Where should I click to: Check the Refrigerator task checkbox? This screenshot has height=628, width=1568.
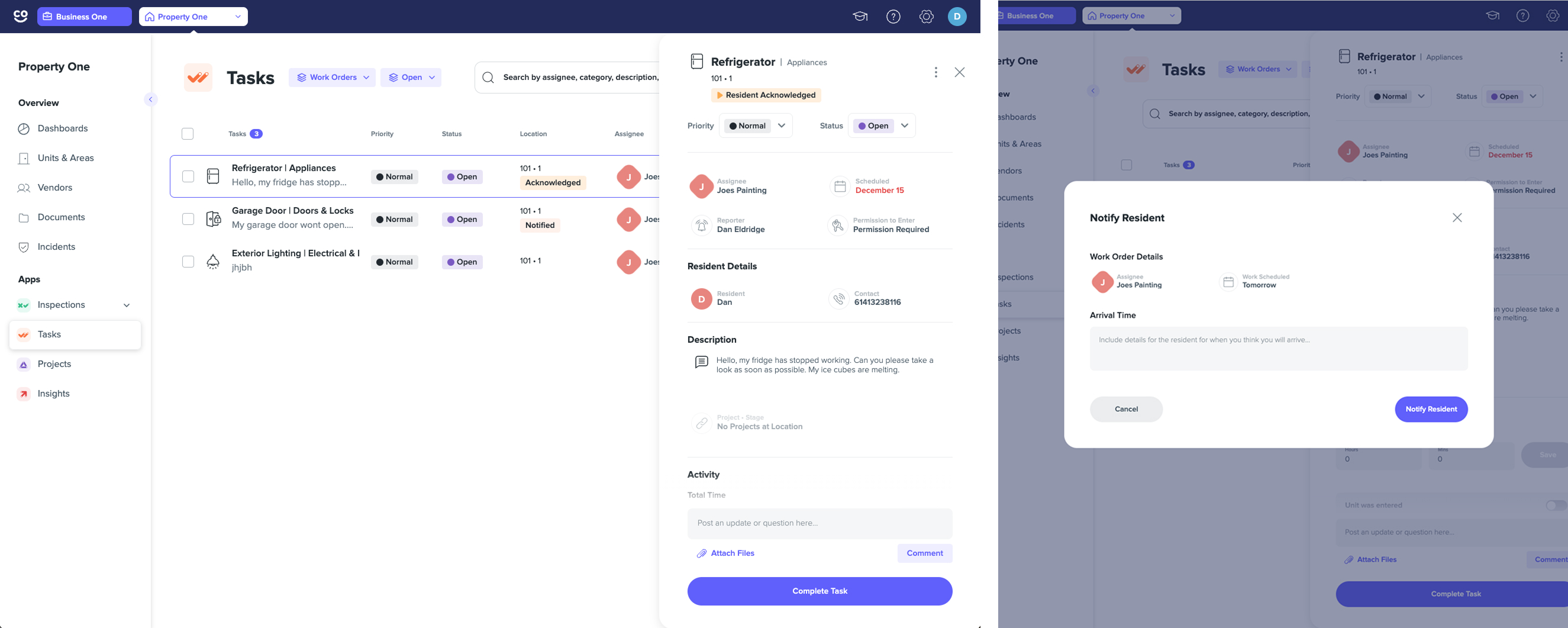click(188, 176)
